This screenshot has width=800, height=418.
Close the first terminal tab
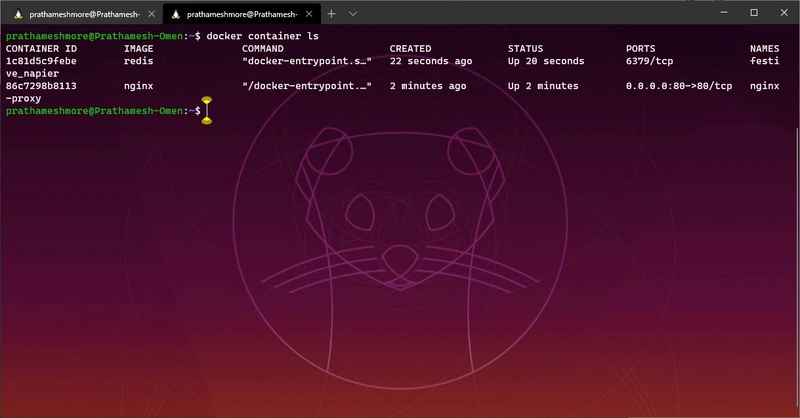coord(151,14)
